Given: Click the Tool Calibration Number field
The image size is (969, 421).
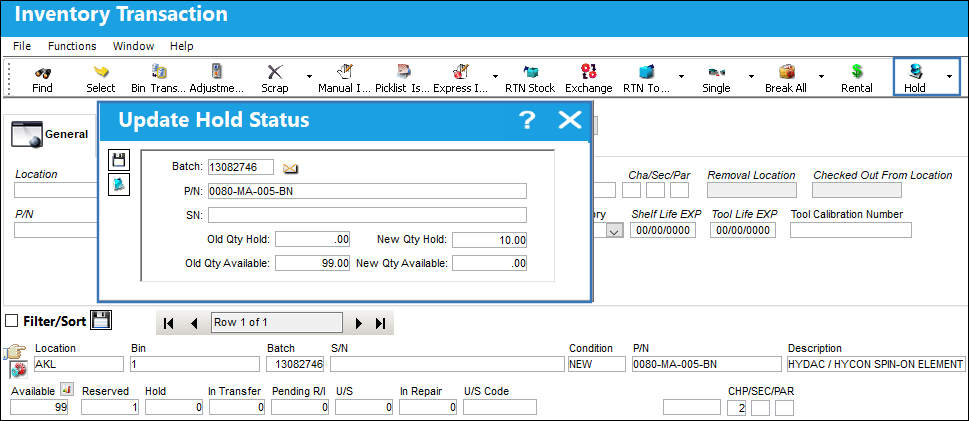Looking at the screenshot, I should coord(851,231).
